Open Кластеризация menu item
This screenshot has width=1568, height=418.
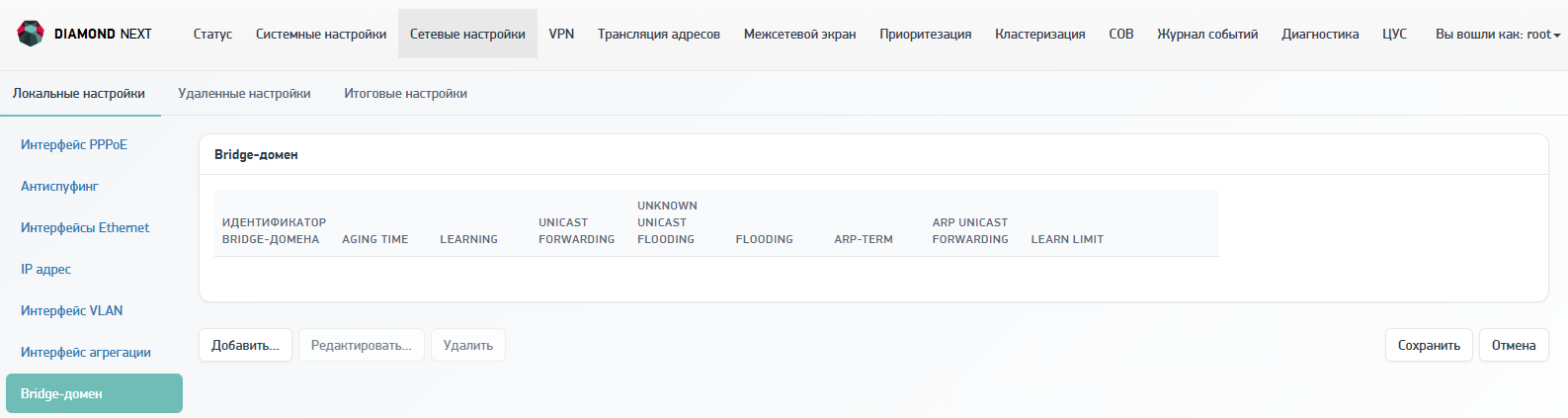pyautogui.click(x=1039, y=34)
